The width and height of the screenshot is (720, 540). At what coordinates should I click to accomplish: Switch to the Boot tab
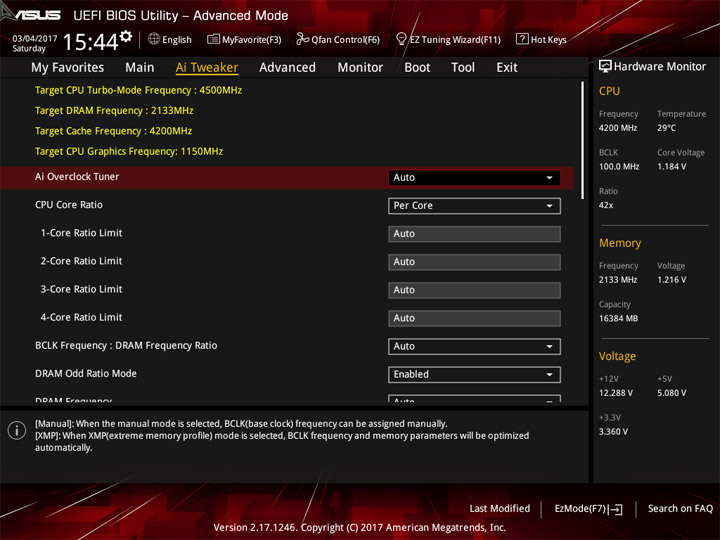[x=417, y=68]
